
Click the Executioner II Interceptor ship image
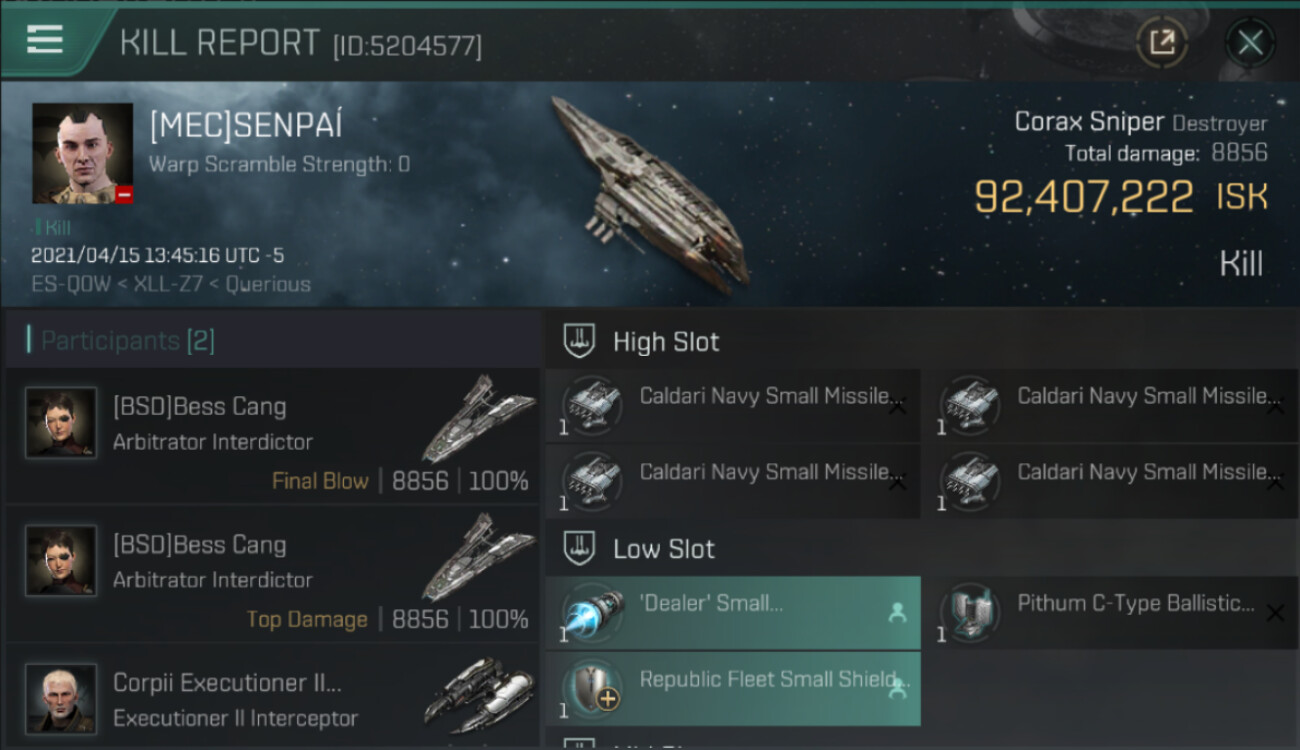(x=478, y=695)
